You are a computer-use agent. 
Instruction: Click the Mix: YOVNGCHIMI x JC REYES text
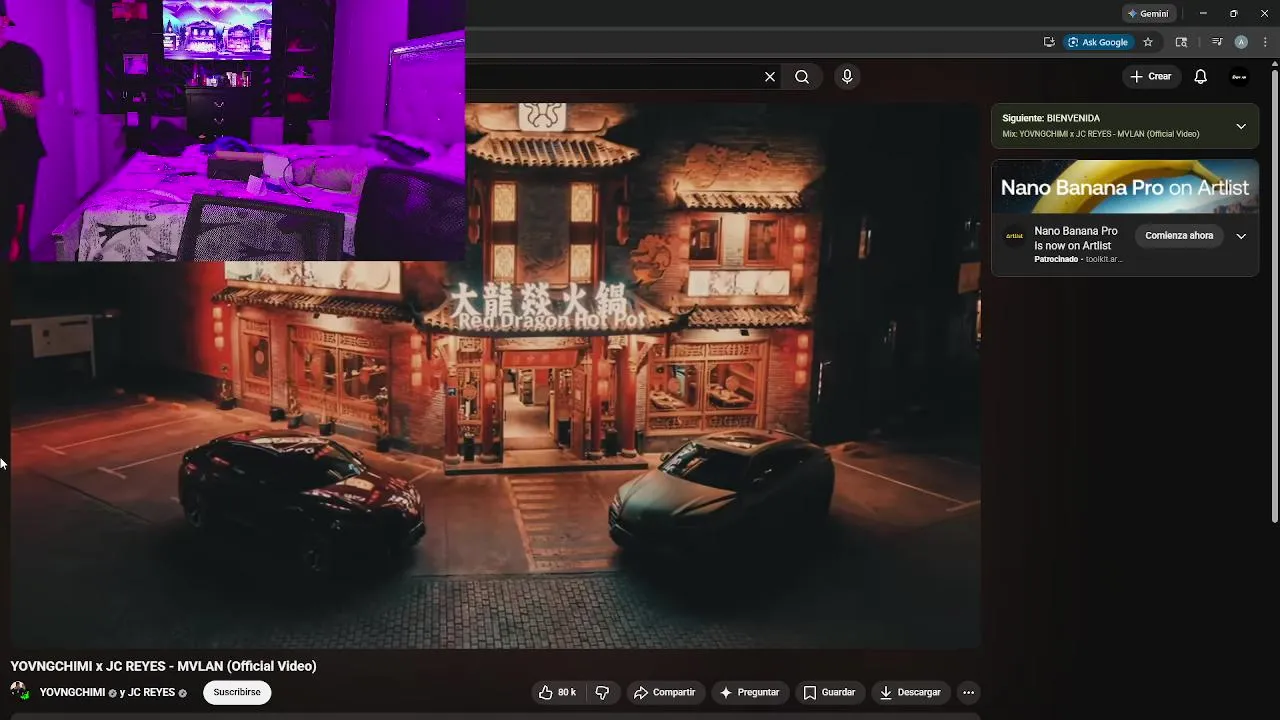1101,134
